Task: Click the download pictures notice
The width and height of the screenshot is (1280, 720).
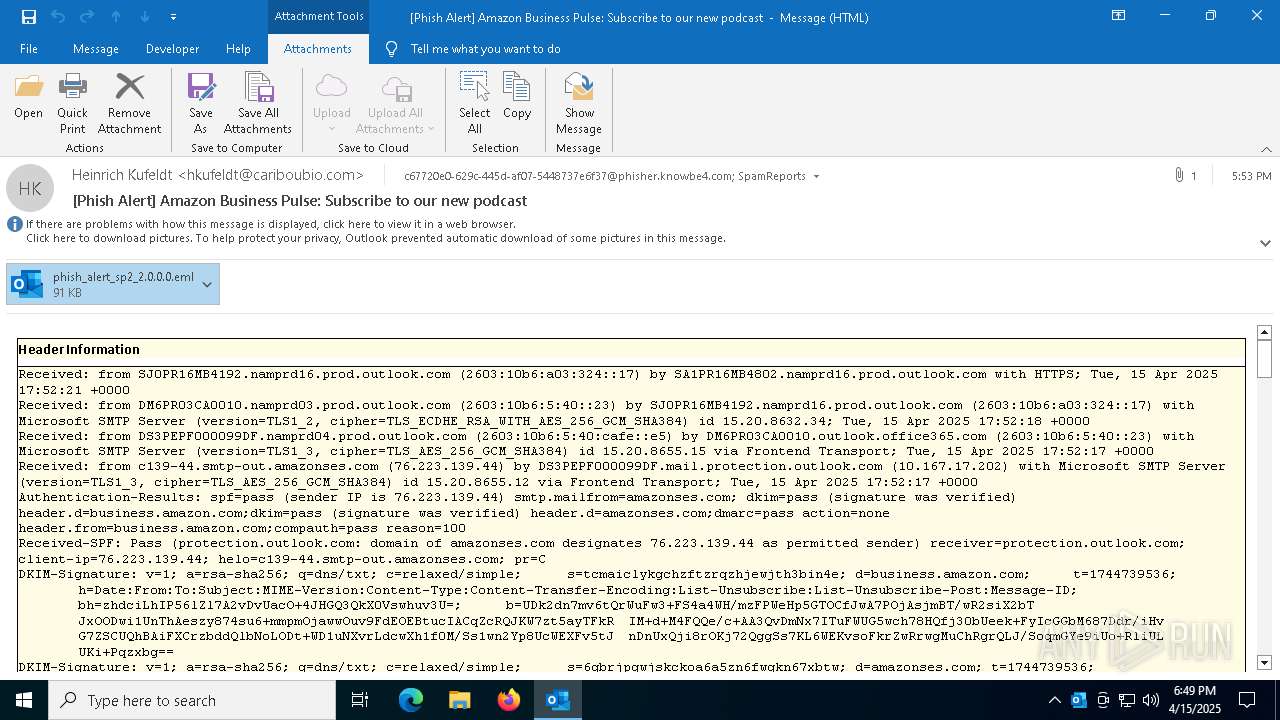Action: click(x=376, y=238)
